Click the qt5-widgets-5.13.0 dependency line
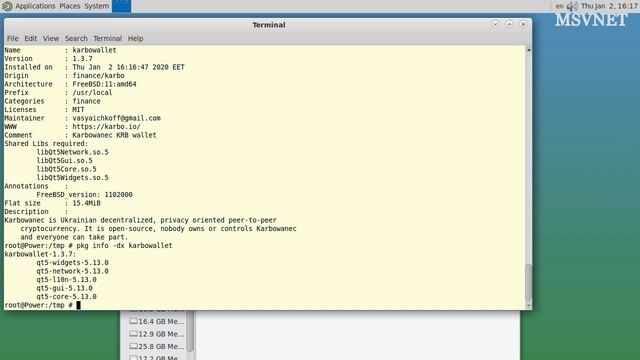 pos(72,262)
